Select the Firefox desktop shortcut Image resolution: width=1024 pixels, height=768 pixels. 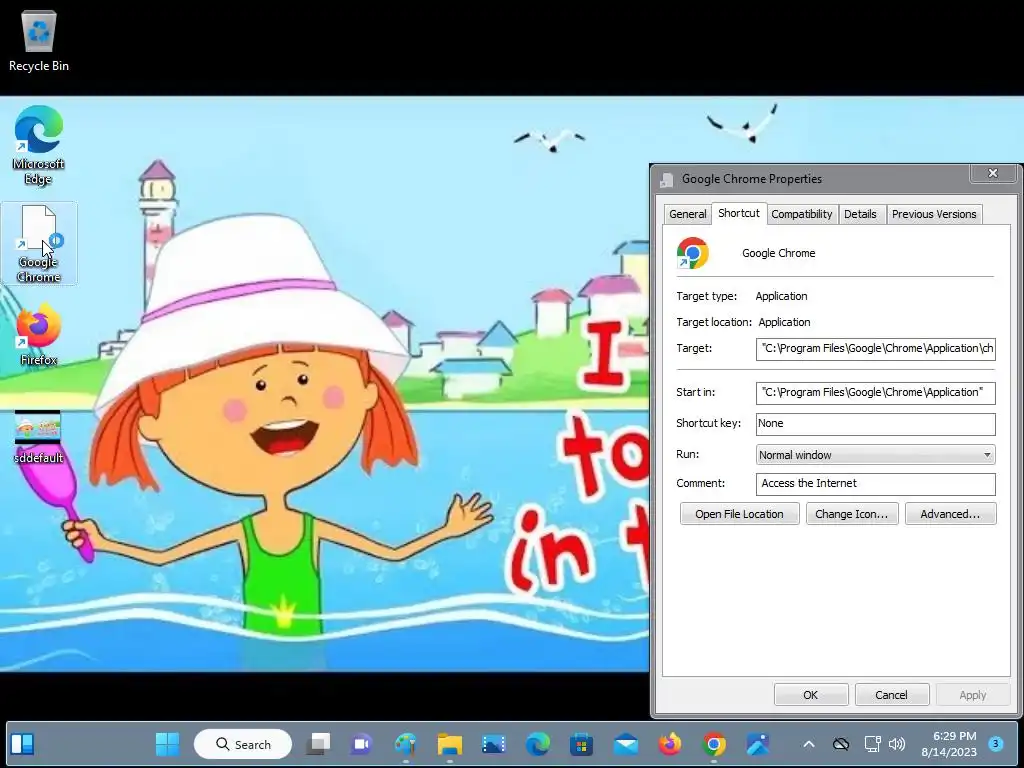tap(39, 334)
